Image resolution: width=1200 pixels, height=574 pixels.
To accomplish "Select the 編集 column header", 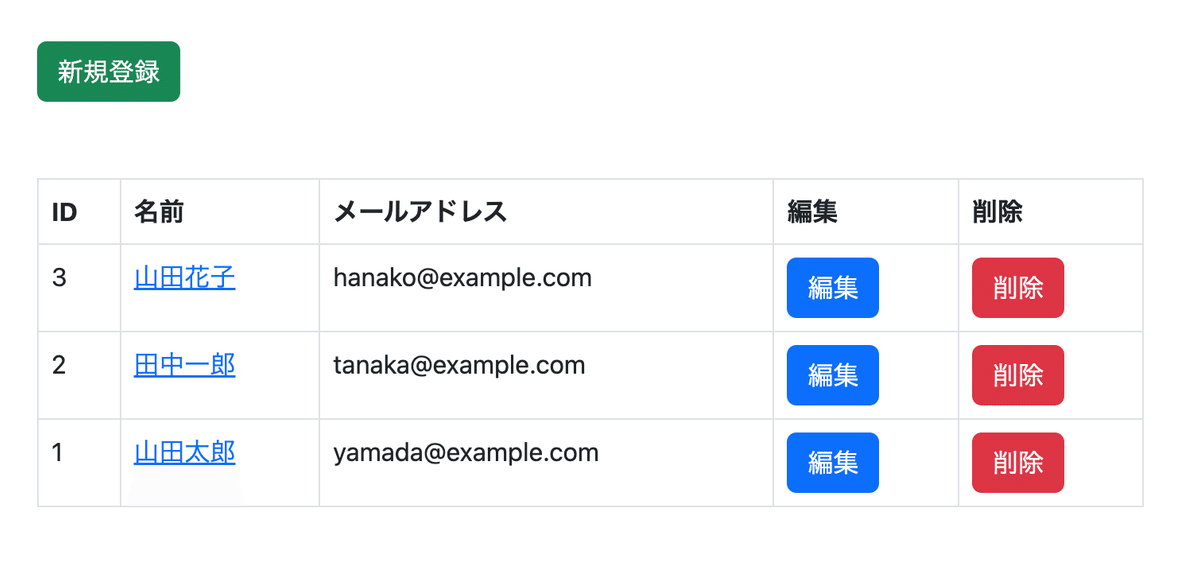I will click(866, 211).
